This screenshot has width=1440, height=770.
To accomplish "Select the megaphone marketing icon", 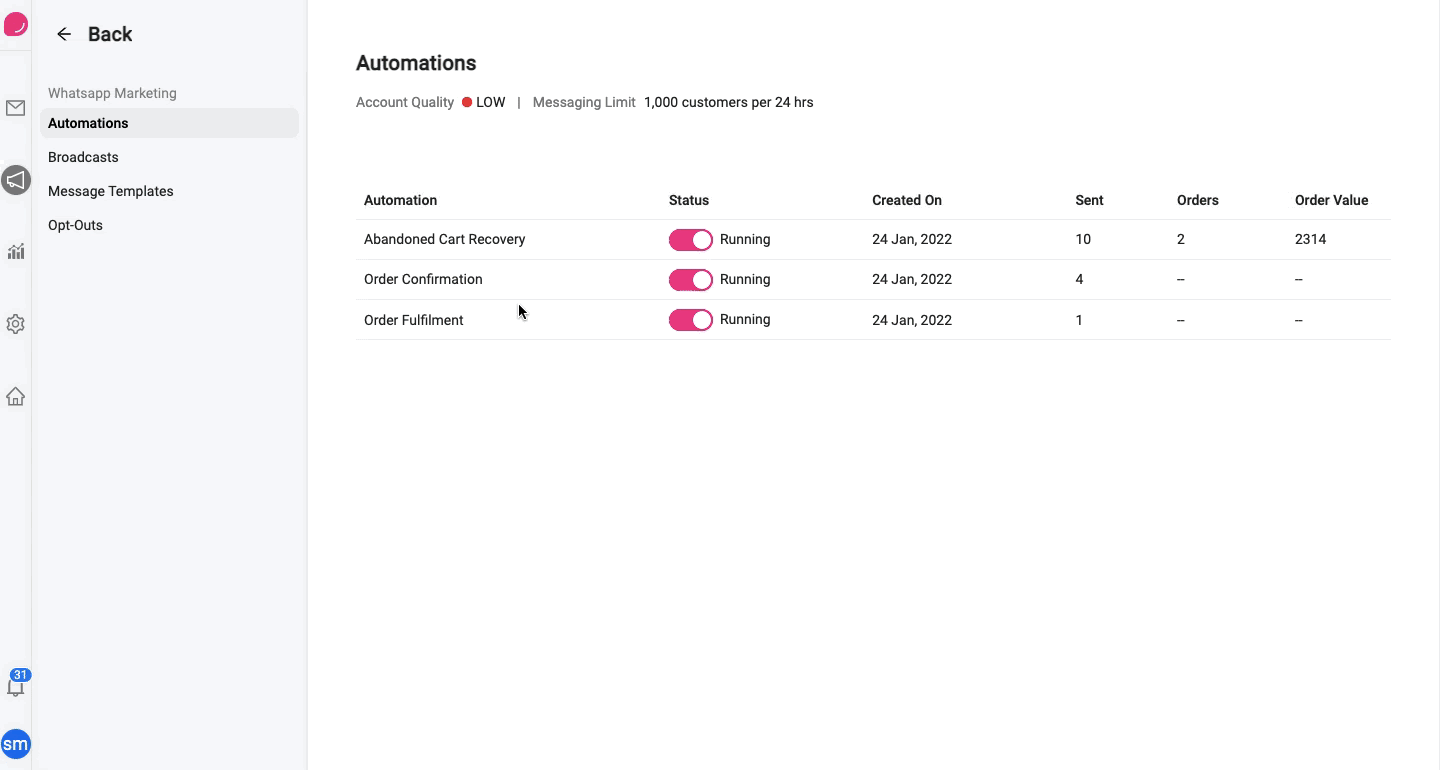I will pyautogui.click(x=15, y=180).
